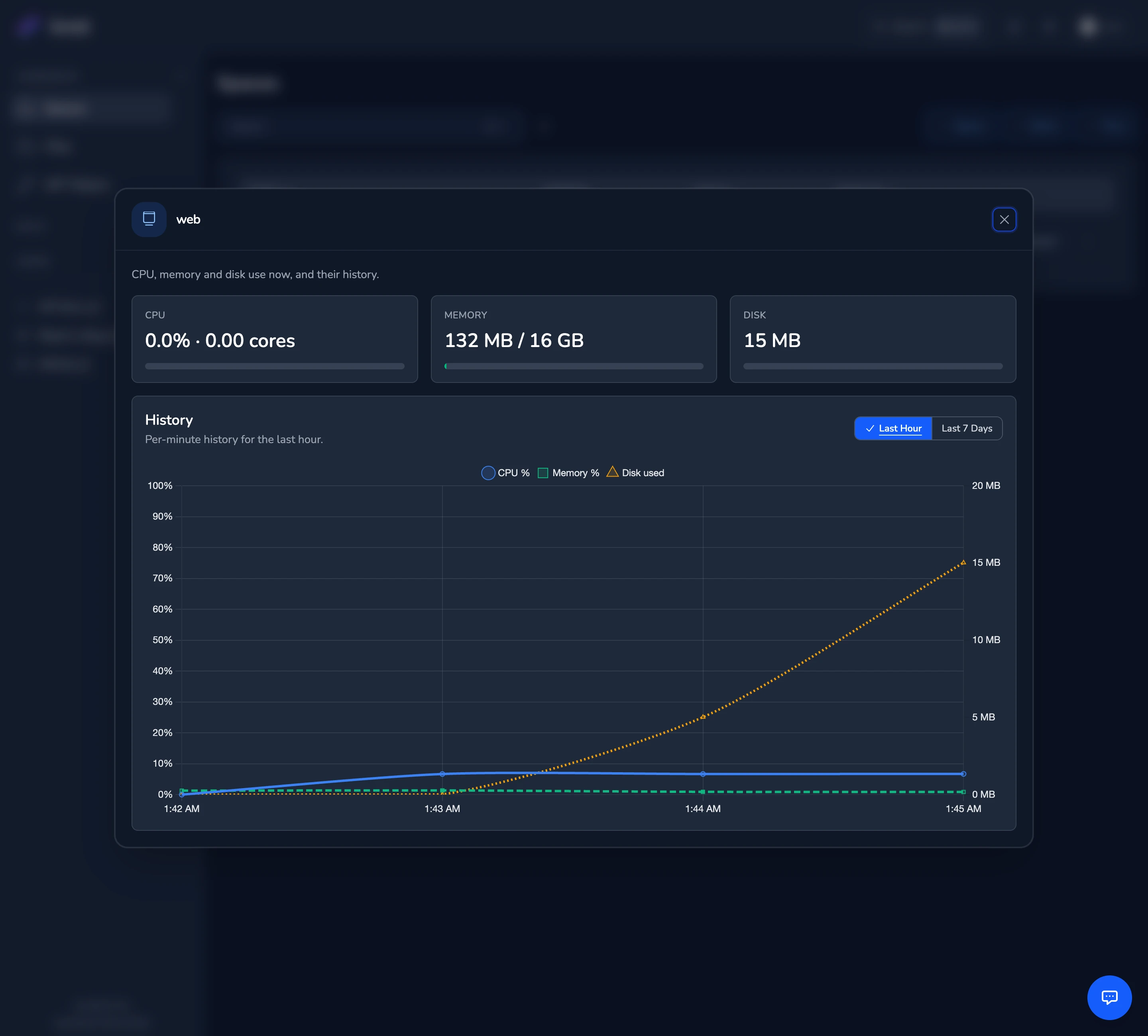Viewport: 1148px width, 1036px height.
Task: Click the '15 MB' disk value in card
Action: pyautogui.click(x=772, y=340)
